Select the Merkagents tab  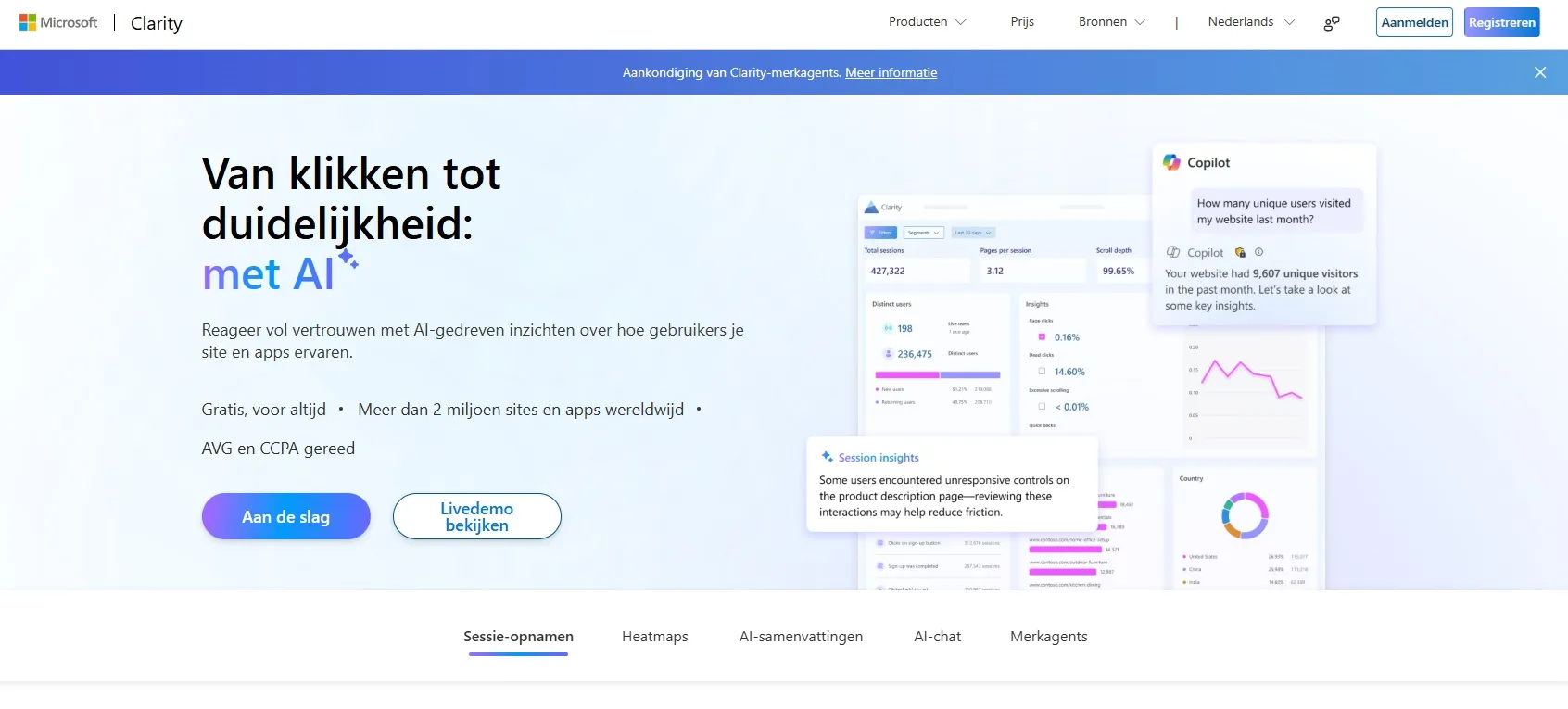click(x=1049, y=637)
